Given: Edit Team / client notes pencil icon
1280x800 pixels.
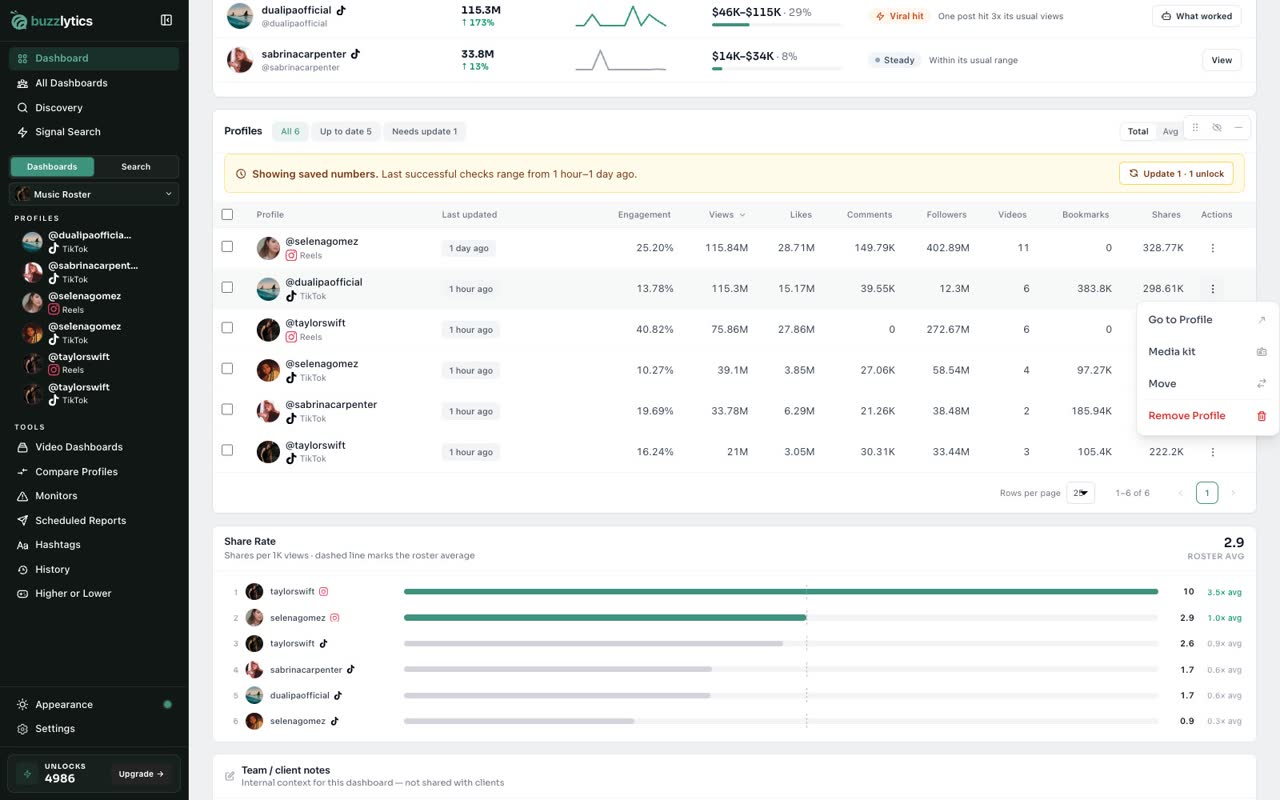Looking at the screenshot, I should tap(230, 776).
